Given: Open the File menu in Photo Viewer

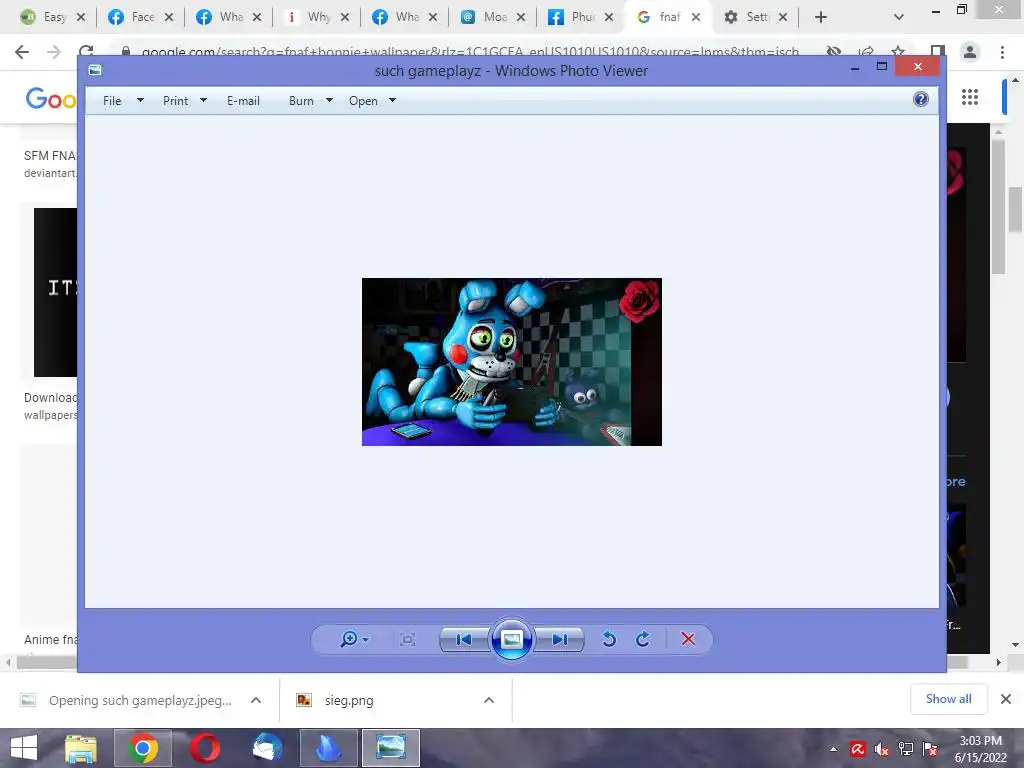Looking at the screenshot, I should point(112,101).
